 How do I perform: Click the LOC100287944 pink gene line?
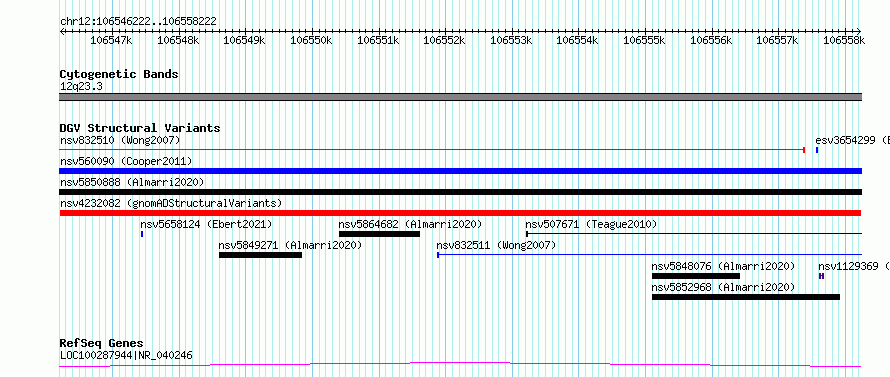click(x=460, y=365)
